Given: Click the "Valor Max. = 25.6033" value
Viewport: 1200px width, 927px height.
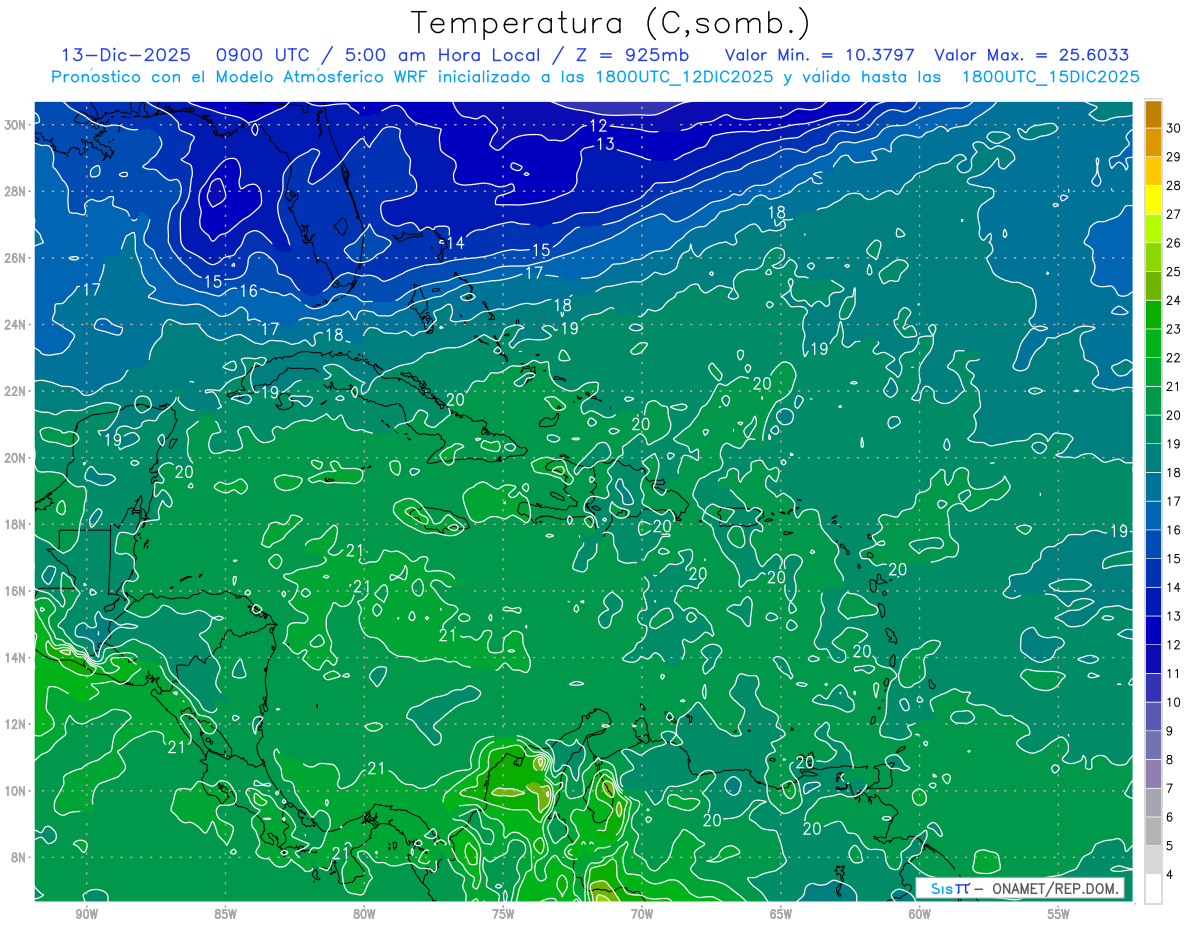Looking at the screenshot, I should (1031, 55).
